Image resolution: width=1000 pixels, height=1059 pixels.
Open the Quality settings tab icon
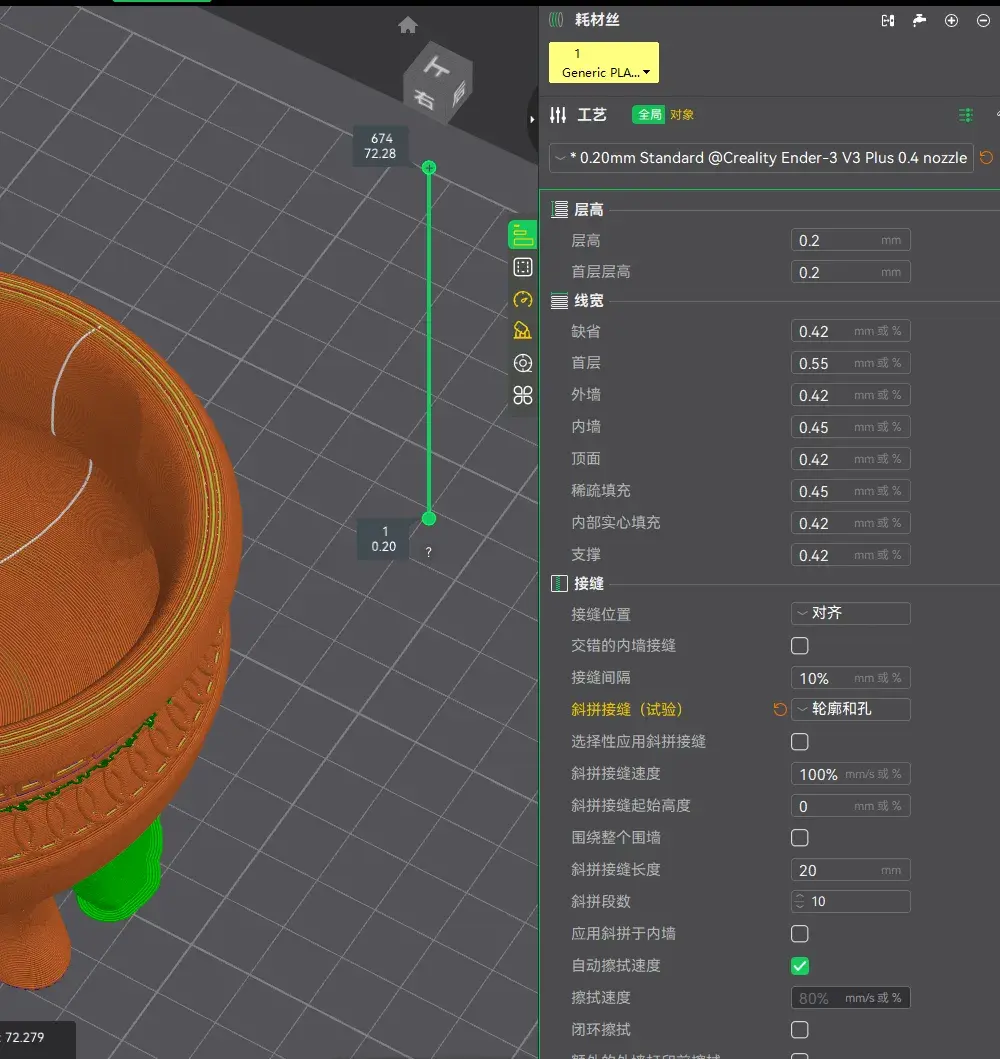(522, 236)
